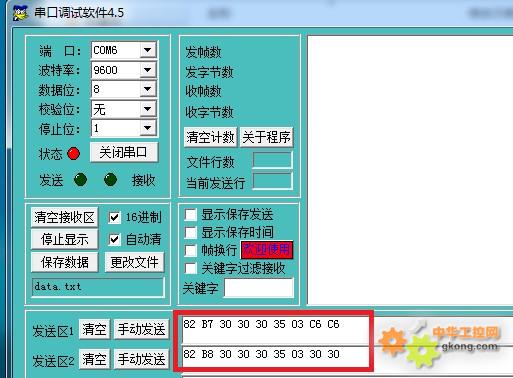
Task: Open the 关于程序 about dialog button
Action: 266,137
